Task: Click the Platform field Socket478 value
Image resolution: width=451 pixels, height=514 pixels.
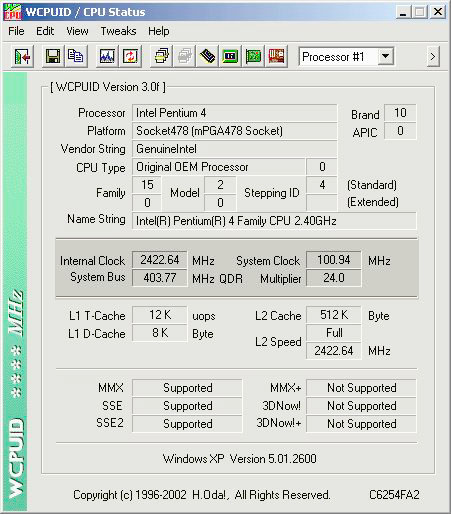Action: coord(234,131)
